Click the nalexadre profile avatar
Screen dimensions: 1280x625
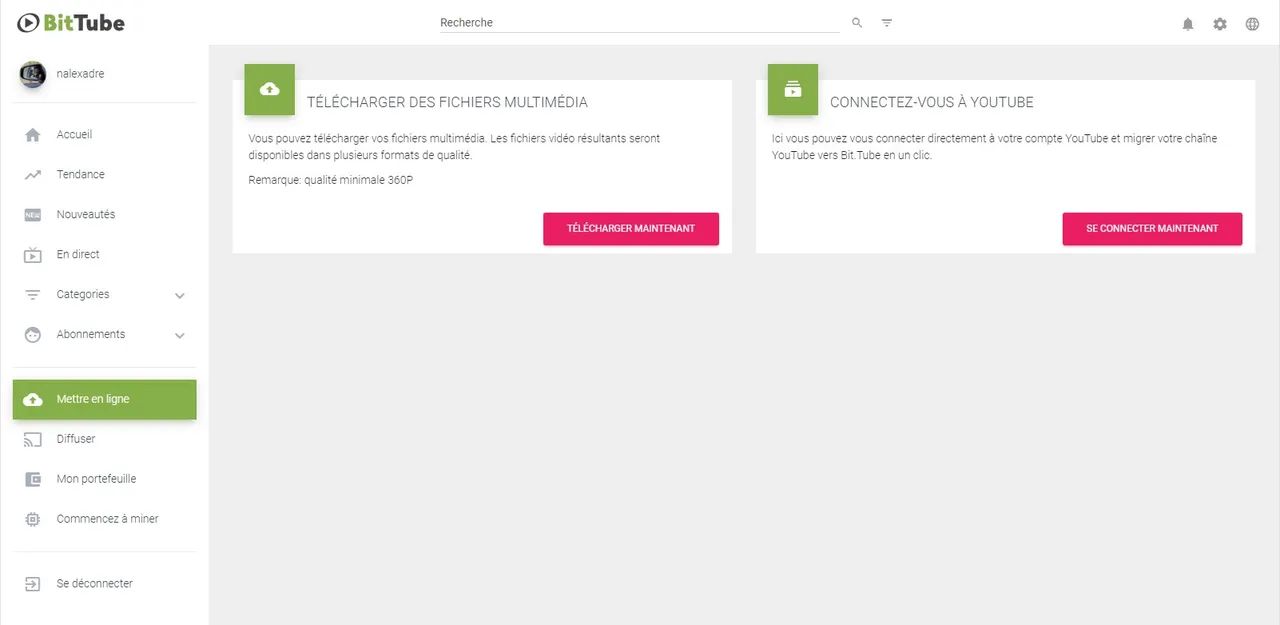33,74
